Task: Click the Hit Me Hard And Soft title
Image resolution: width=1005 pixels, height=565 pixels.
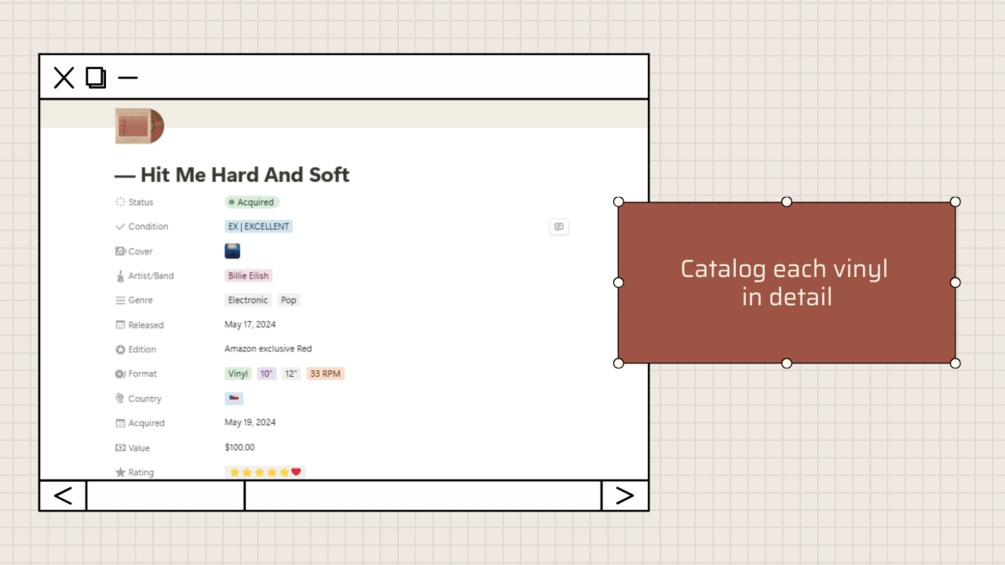Action: tap(232, 175)
